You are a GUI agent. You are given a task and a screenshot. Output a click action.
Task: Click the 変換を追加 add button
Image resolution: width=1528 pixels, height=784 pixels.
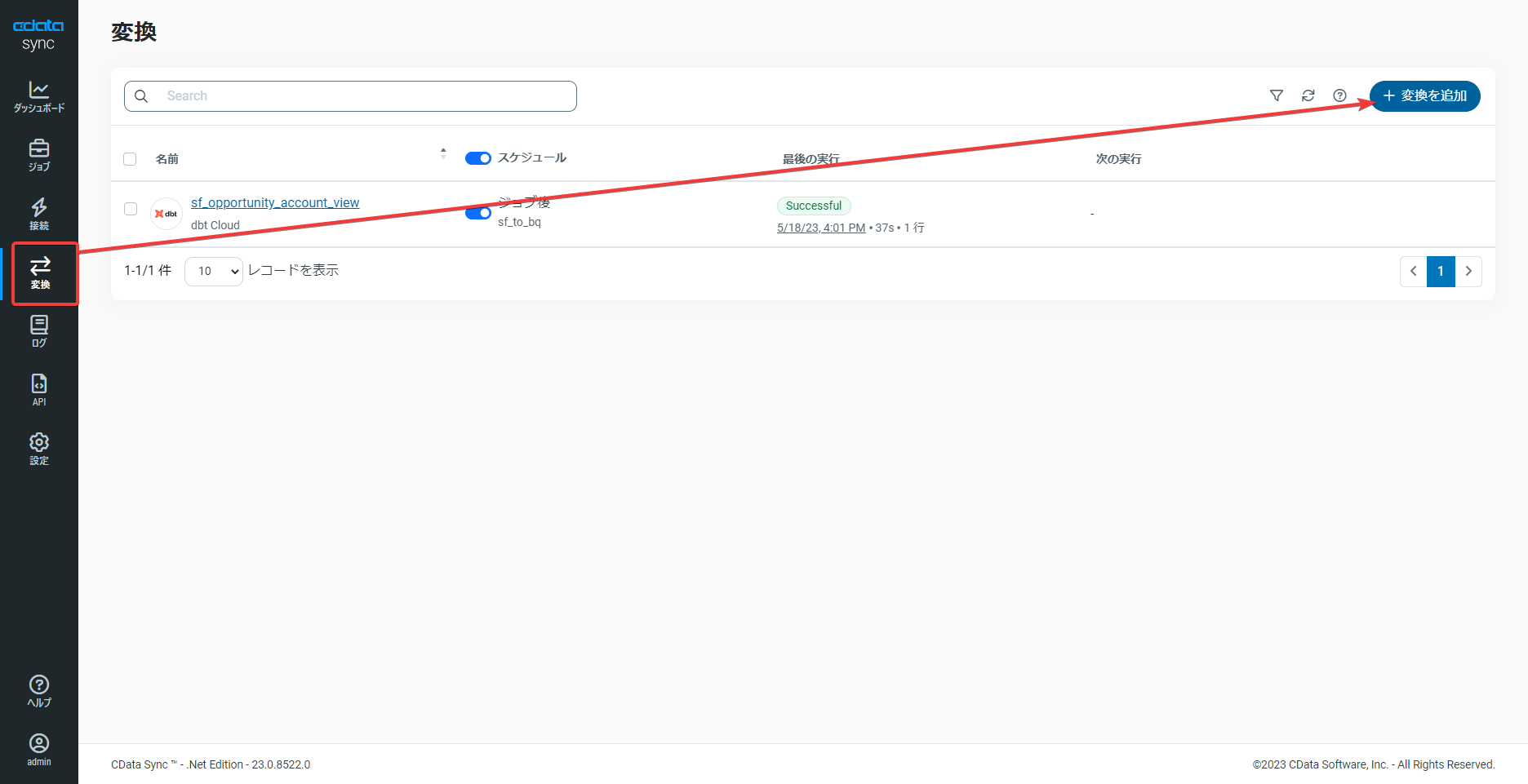click(1424, 96)
